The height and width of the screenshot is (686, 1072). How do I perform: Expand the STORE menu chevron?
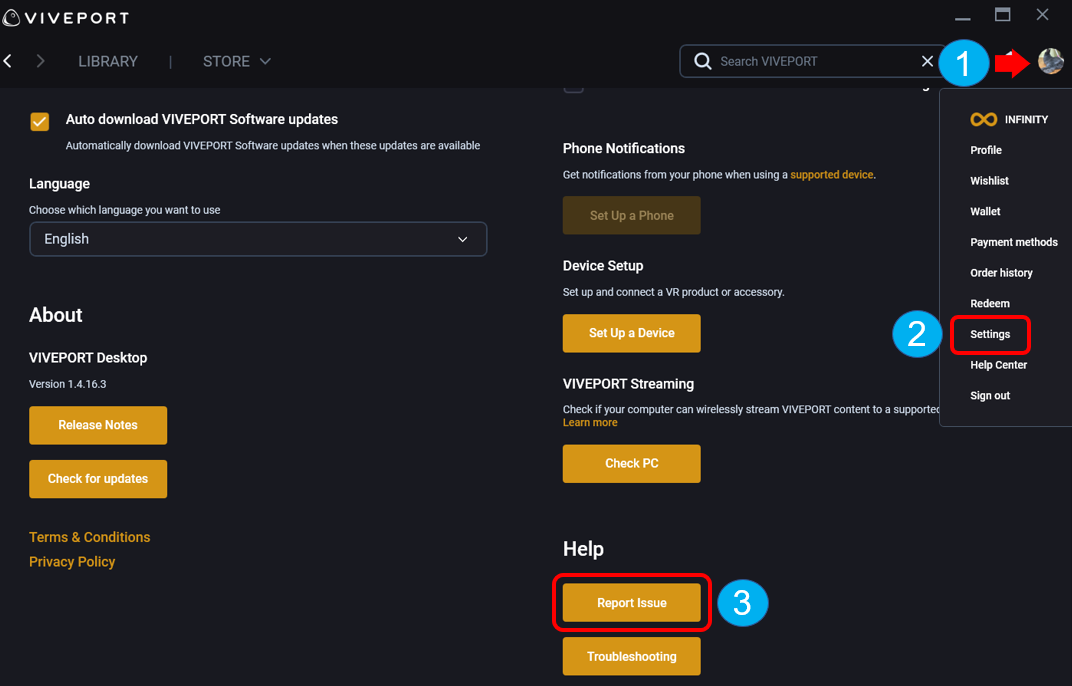pyautogui.click(x=265, y=62)
